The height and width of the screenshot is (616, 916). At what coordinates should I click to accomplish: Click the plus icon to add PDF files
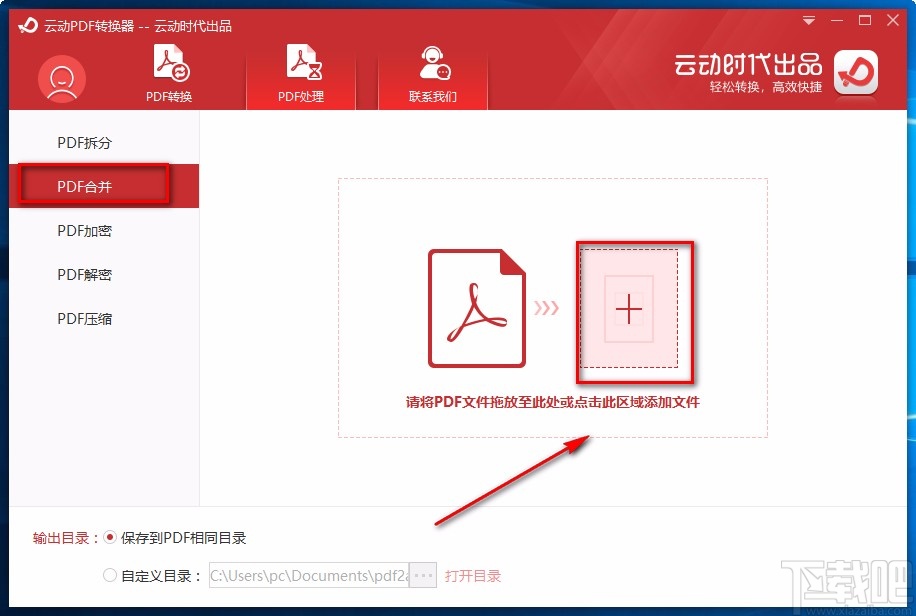point(629,310)
